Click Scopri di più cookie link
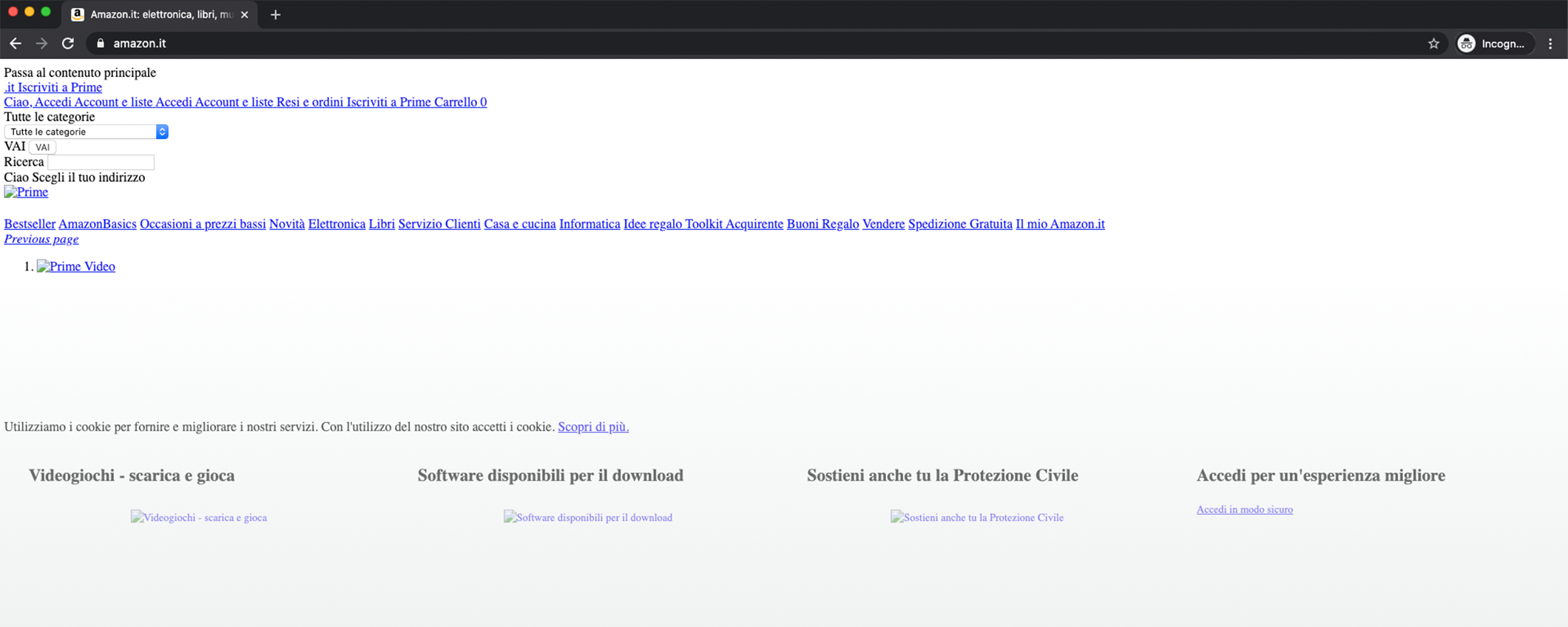 (x=593, y=427)
